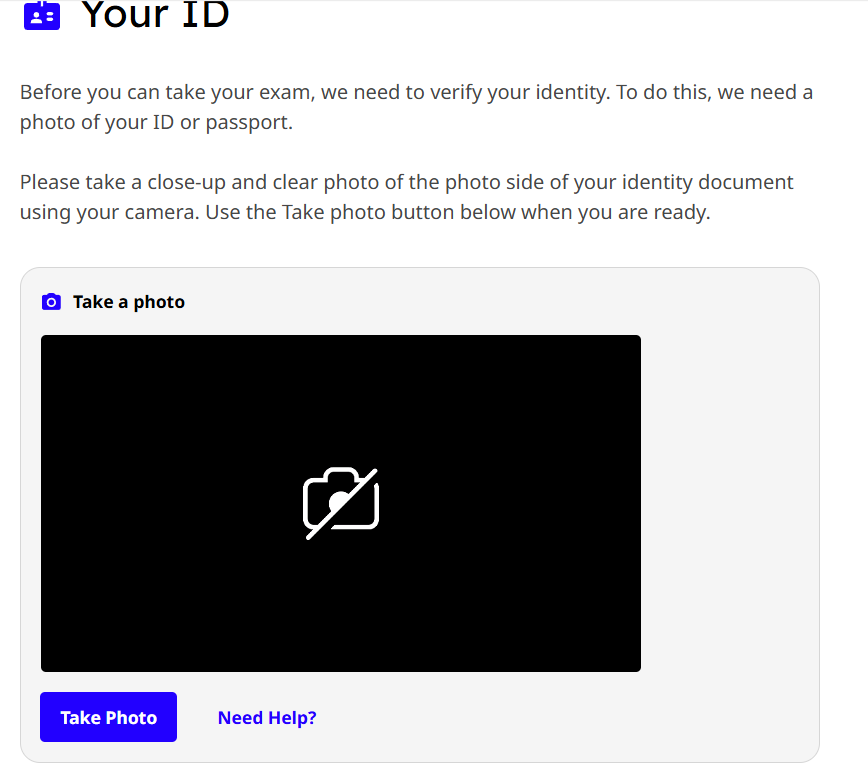
Task: Click the small camera icon beside Take a photo
Action: pyautogui.click(x=51, y=302)
